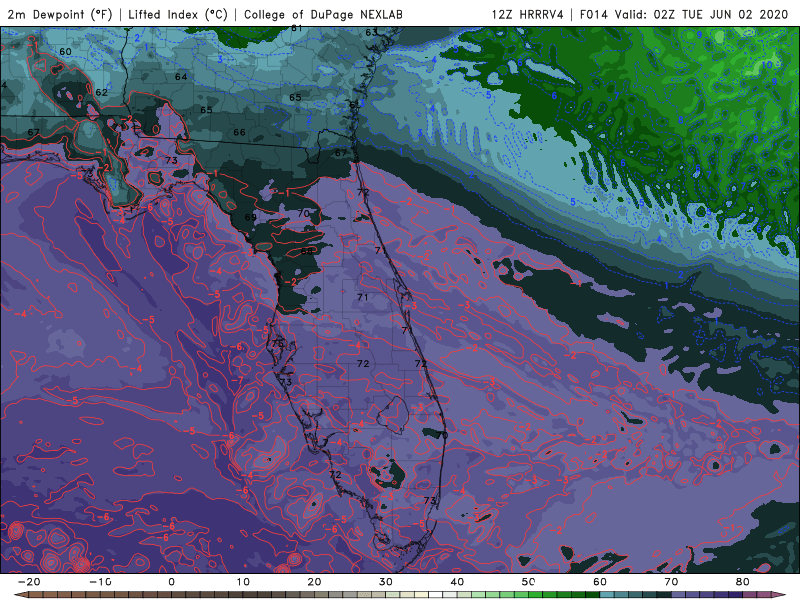Click the "75" dewpoint value near Tampa Bay
Viewport: 800px width, 600px height.
pyautogui.click(x=277, y=343)
